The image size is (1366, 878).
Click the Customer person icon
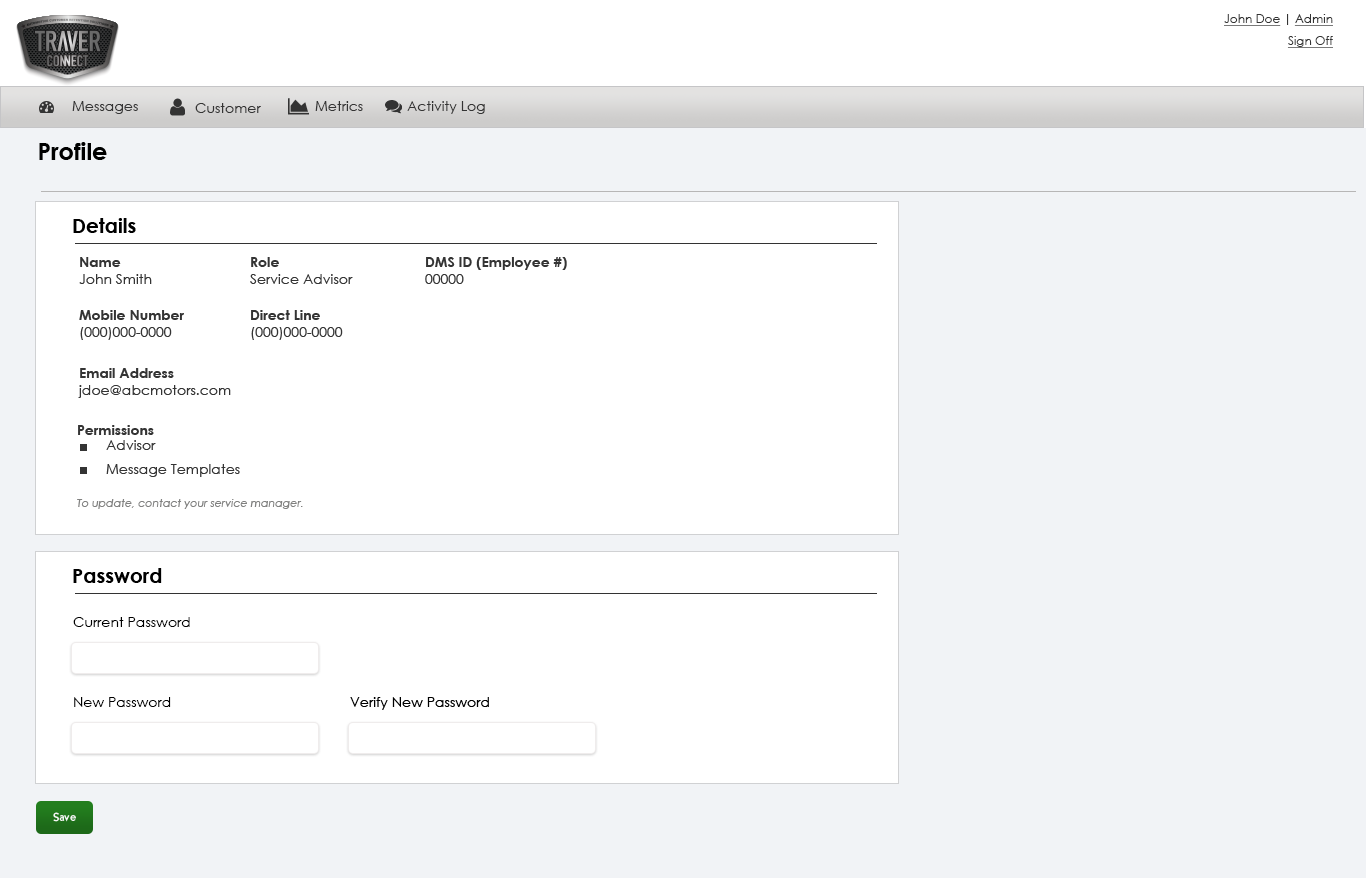tap(177, 107)
